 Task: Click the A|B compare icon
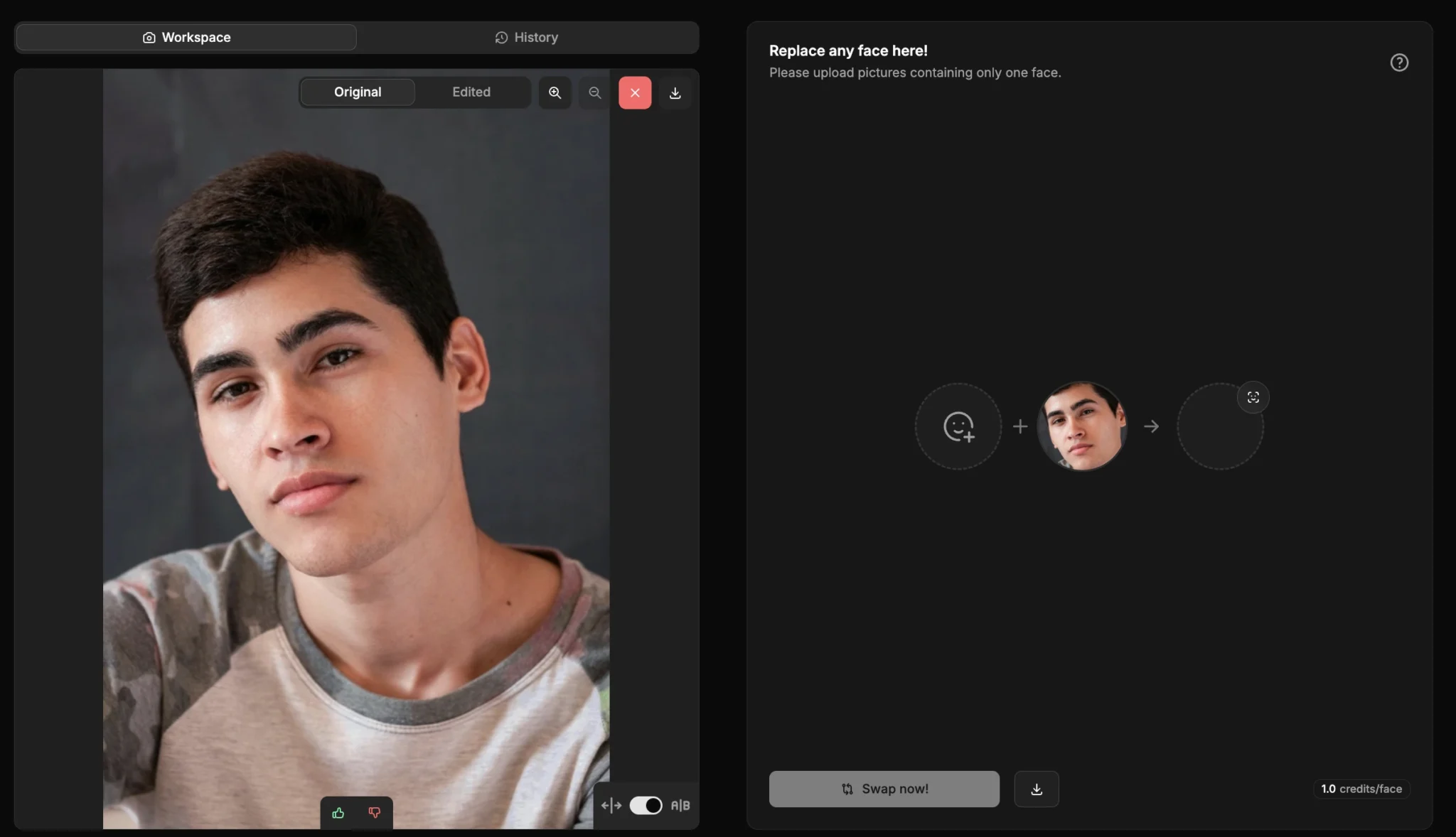(680, 806)
